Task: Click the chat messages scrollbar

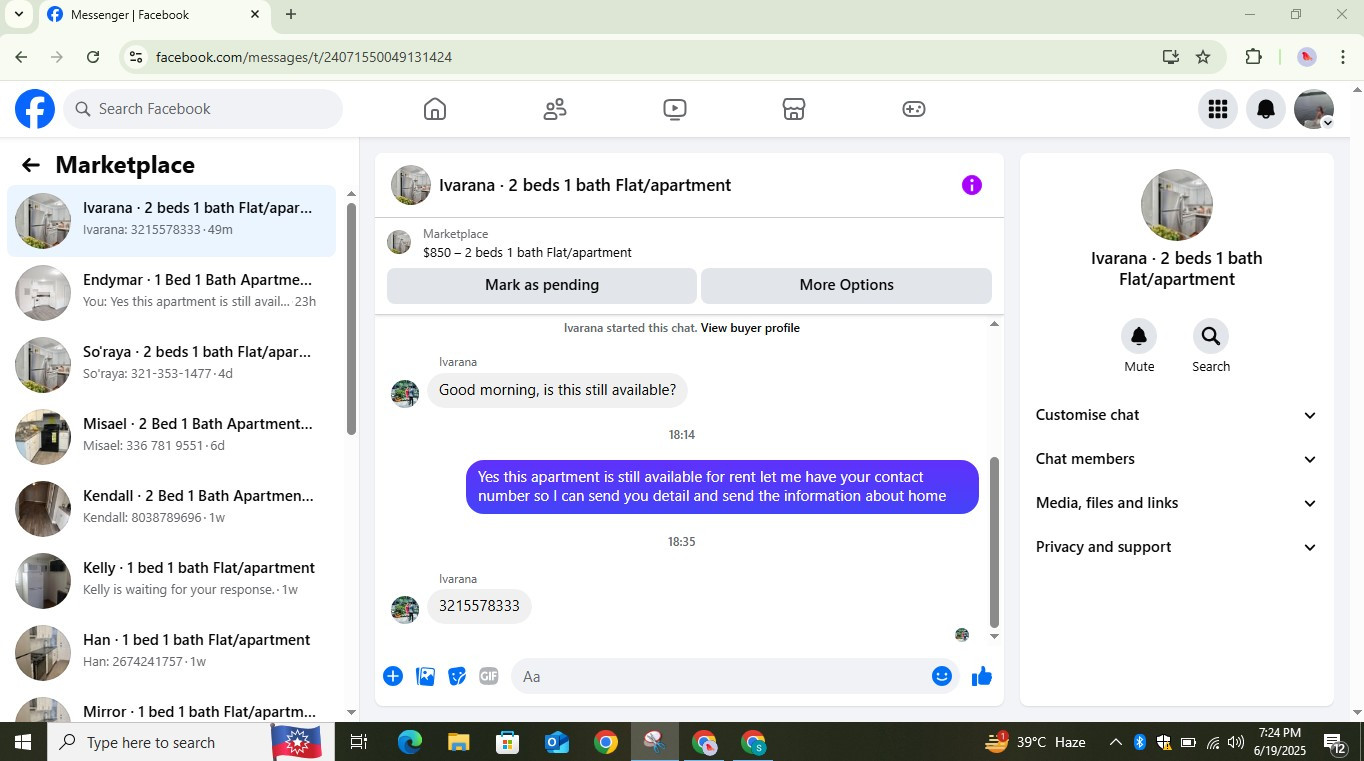Action: tap(994, 542)
